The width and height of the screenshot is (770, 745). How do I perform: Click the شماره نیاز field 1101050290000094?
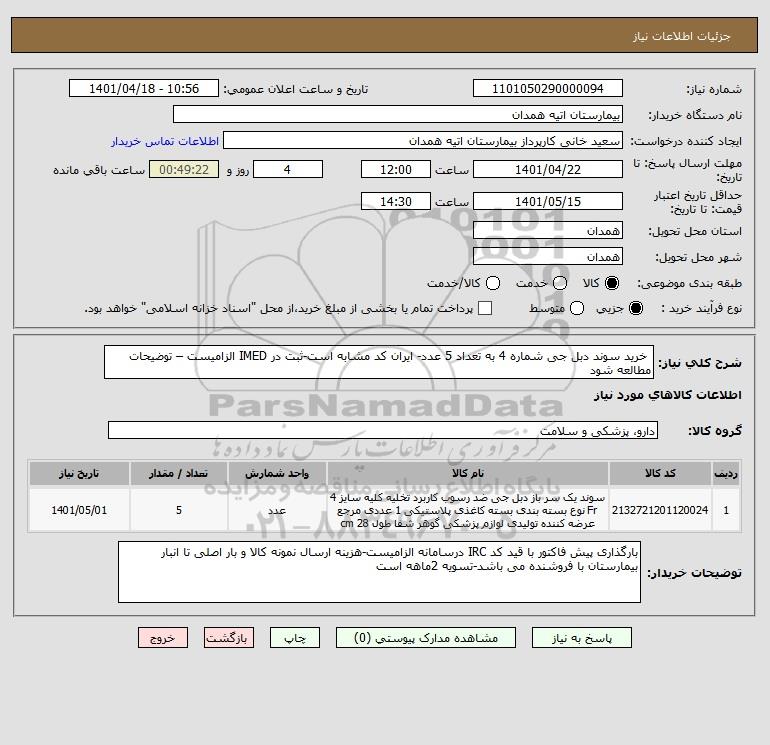(x=548, y=88)
